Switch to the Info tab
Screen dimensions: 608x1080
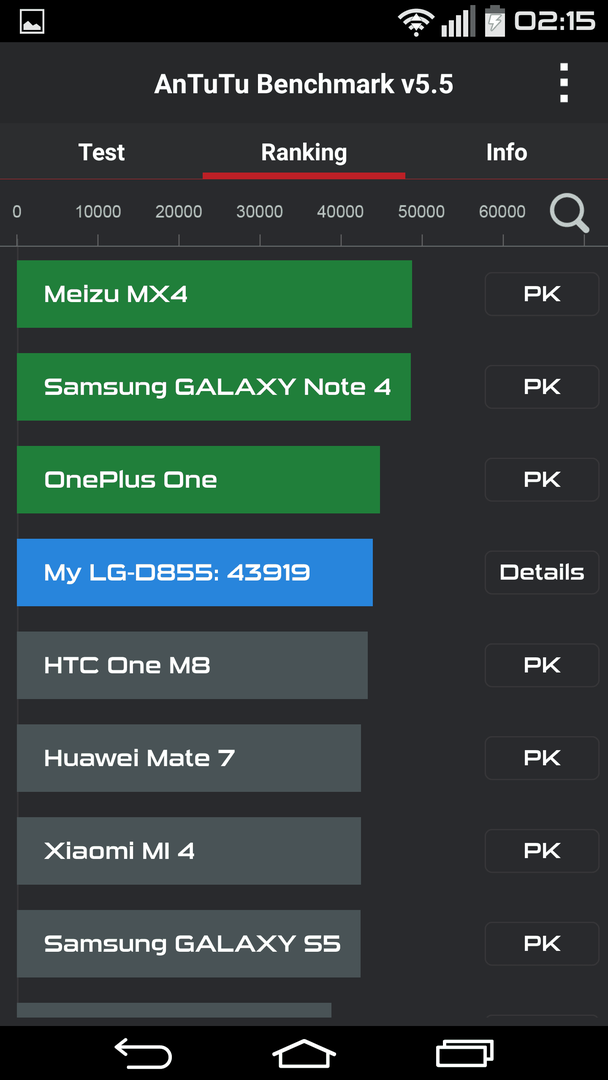click(507, 152)
